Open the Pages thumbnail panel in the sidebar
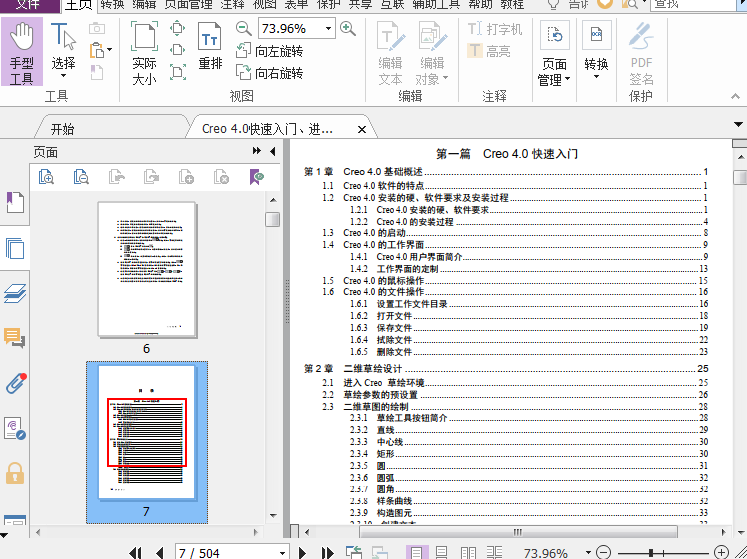747x559 pixels. tap(15, 248)
